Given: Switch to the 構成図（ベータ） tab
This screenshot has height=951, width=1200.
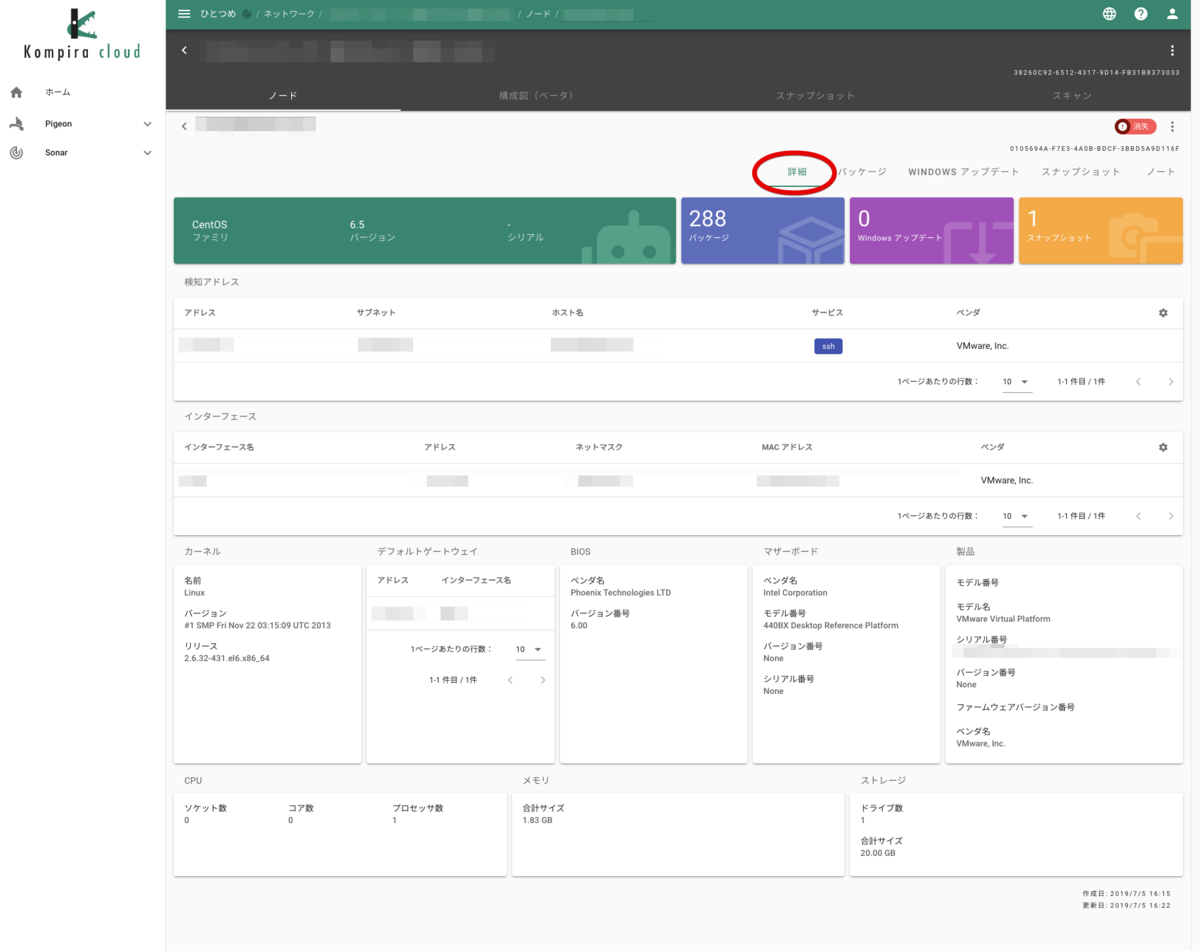Looking at the screenshot, I should point(536,96).
